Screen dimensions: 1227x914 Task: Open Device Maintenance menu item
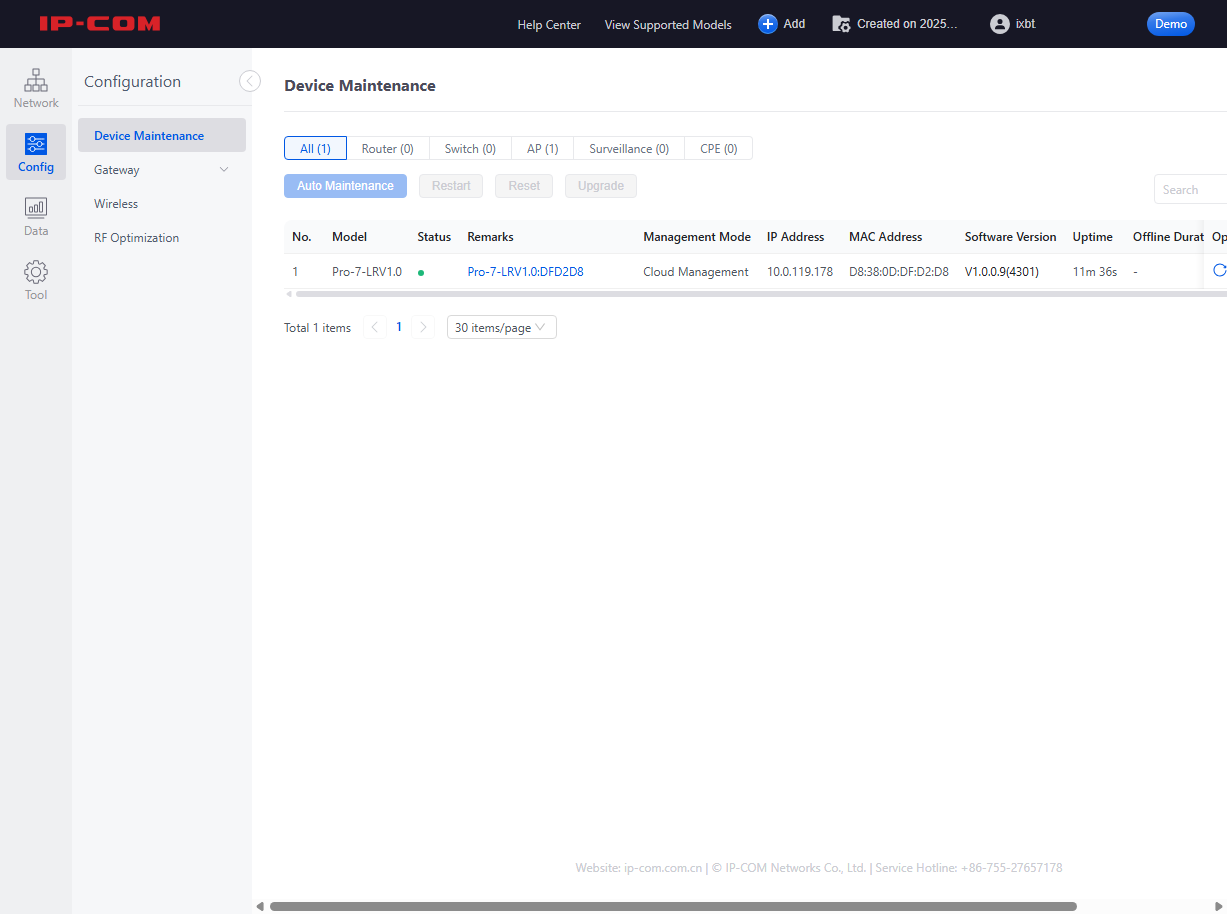[162, 135]
